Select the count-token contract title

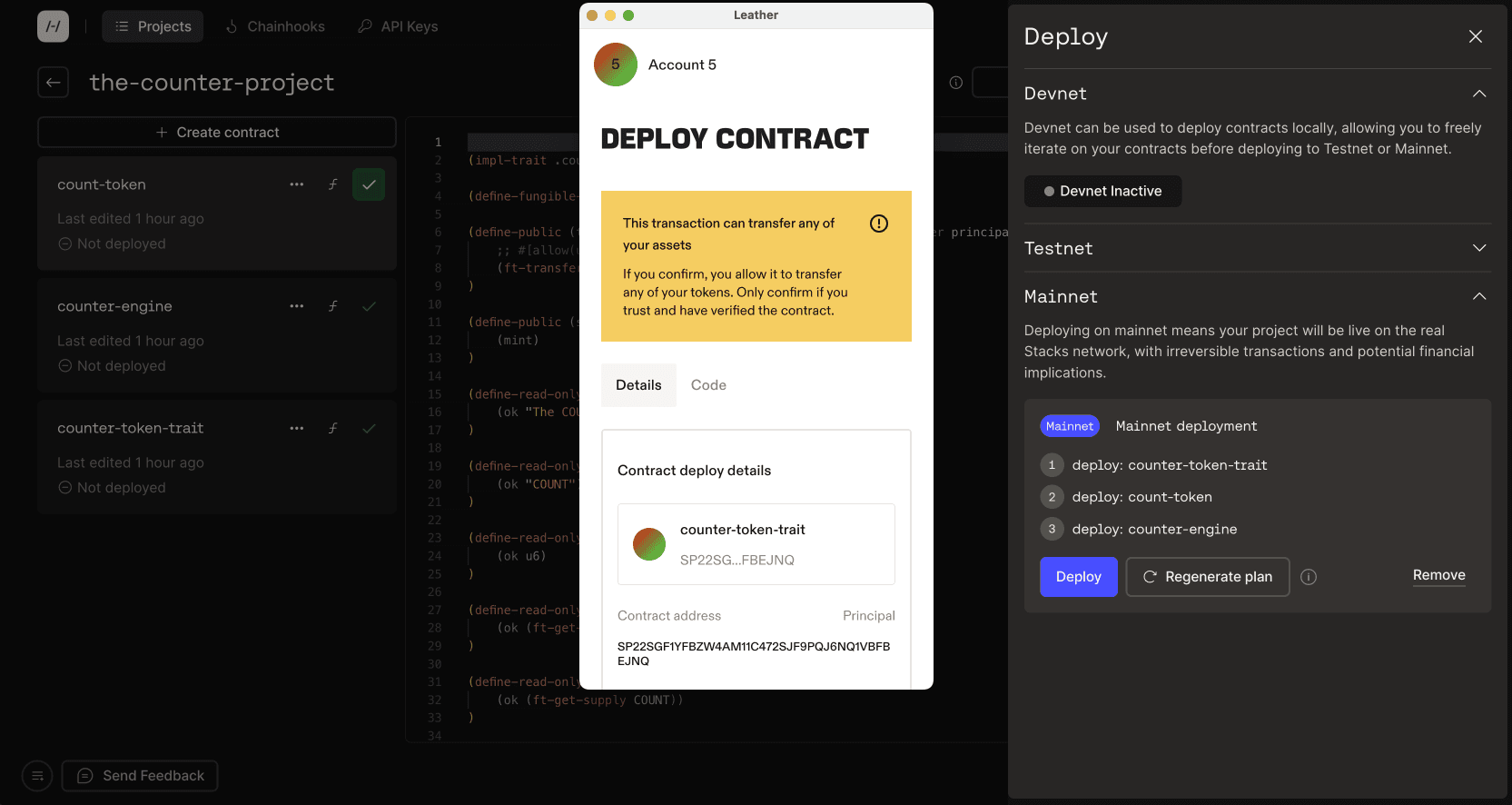coord(102,184)
